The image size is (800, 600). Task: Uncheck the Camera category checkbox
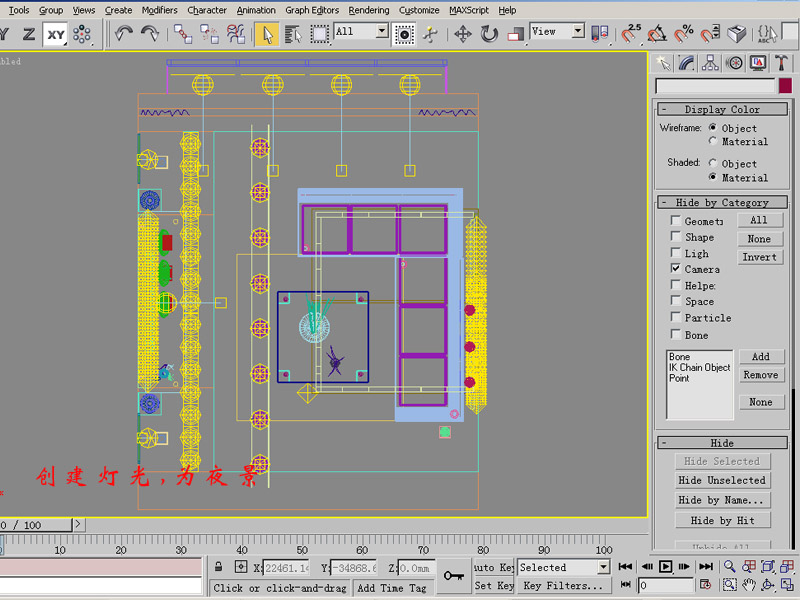pos(676,269)
